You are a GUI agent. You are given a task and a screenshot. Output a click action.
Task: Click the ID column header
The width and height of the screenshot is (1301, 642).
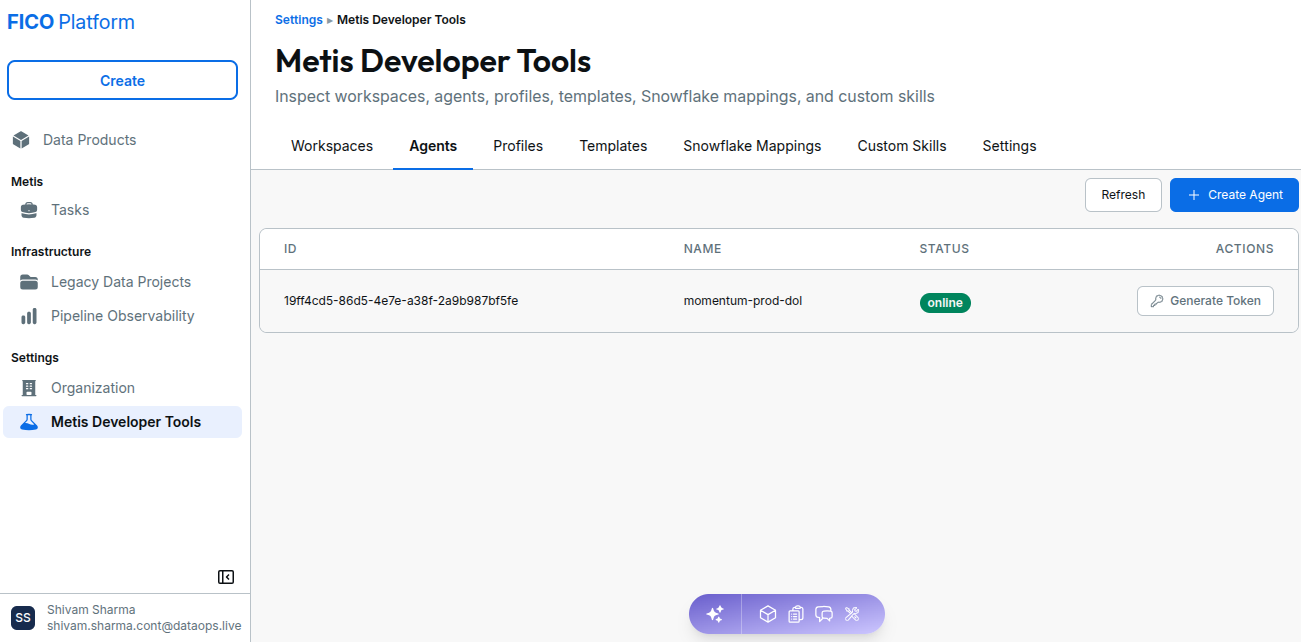coord(290,249)
